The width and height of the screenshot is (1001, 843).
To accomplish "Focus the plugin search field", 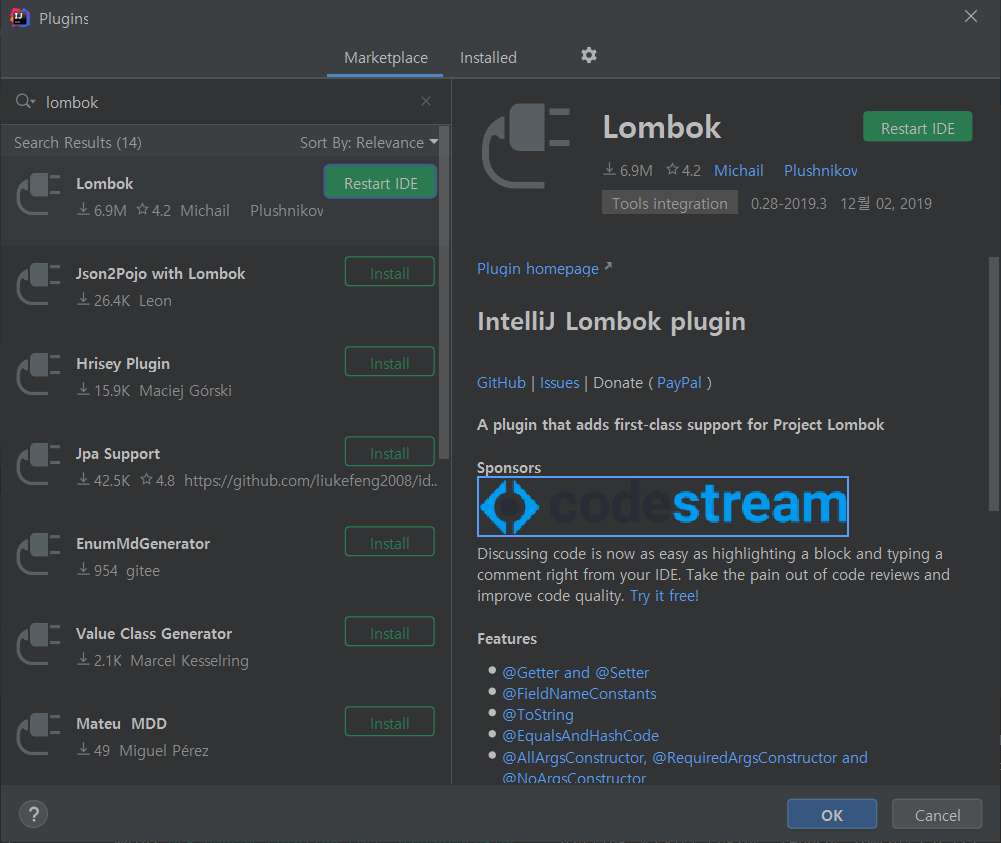I will pyautogui.click(x=227, y=102).
